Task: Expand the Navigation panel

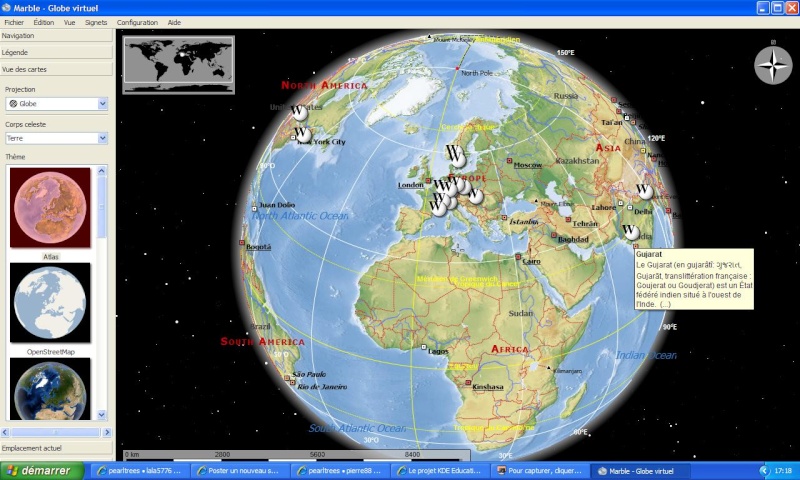Action: pos(56,36)
